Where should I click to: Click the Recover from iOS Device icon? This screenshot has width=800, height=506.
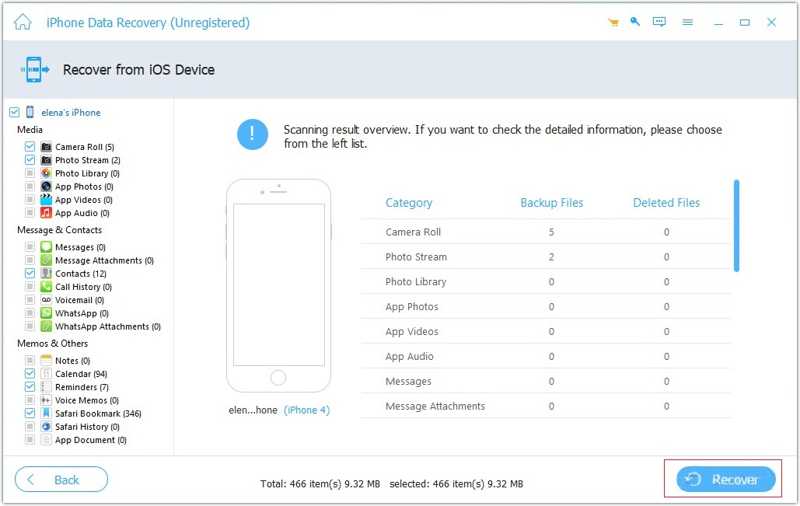tap(35, 69)
